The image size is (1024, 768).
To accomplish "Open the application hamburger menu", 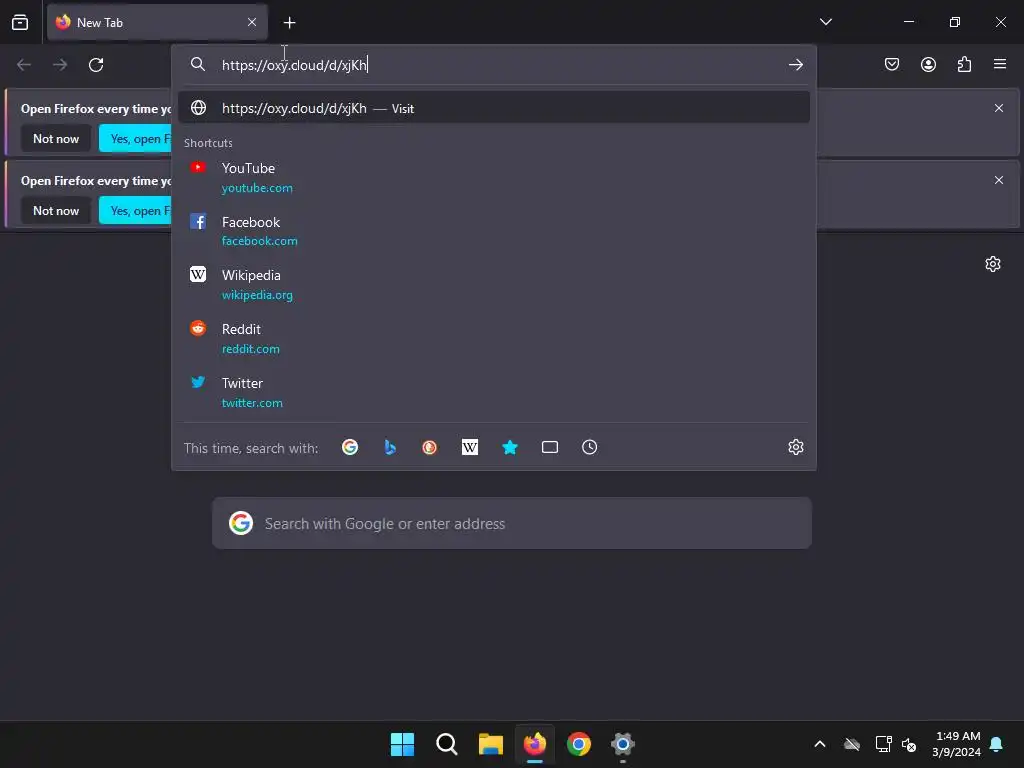I will coord(1000,64).
